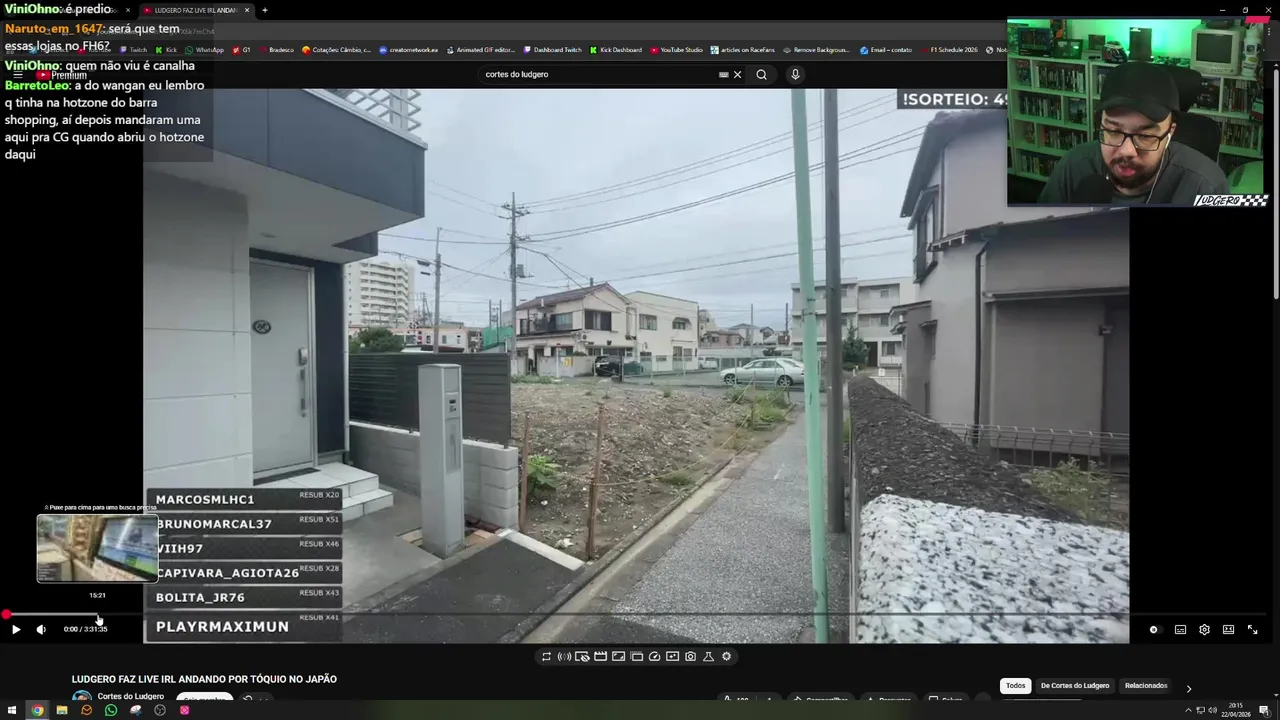Screen dimensions: 1280x720
Task: Click the resize player icon below player
Action: (618, 657)
